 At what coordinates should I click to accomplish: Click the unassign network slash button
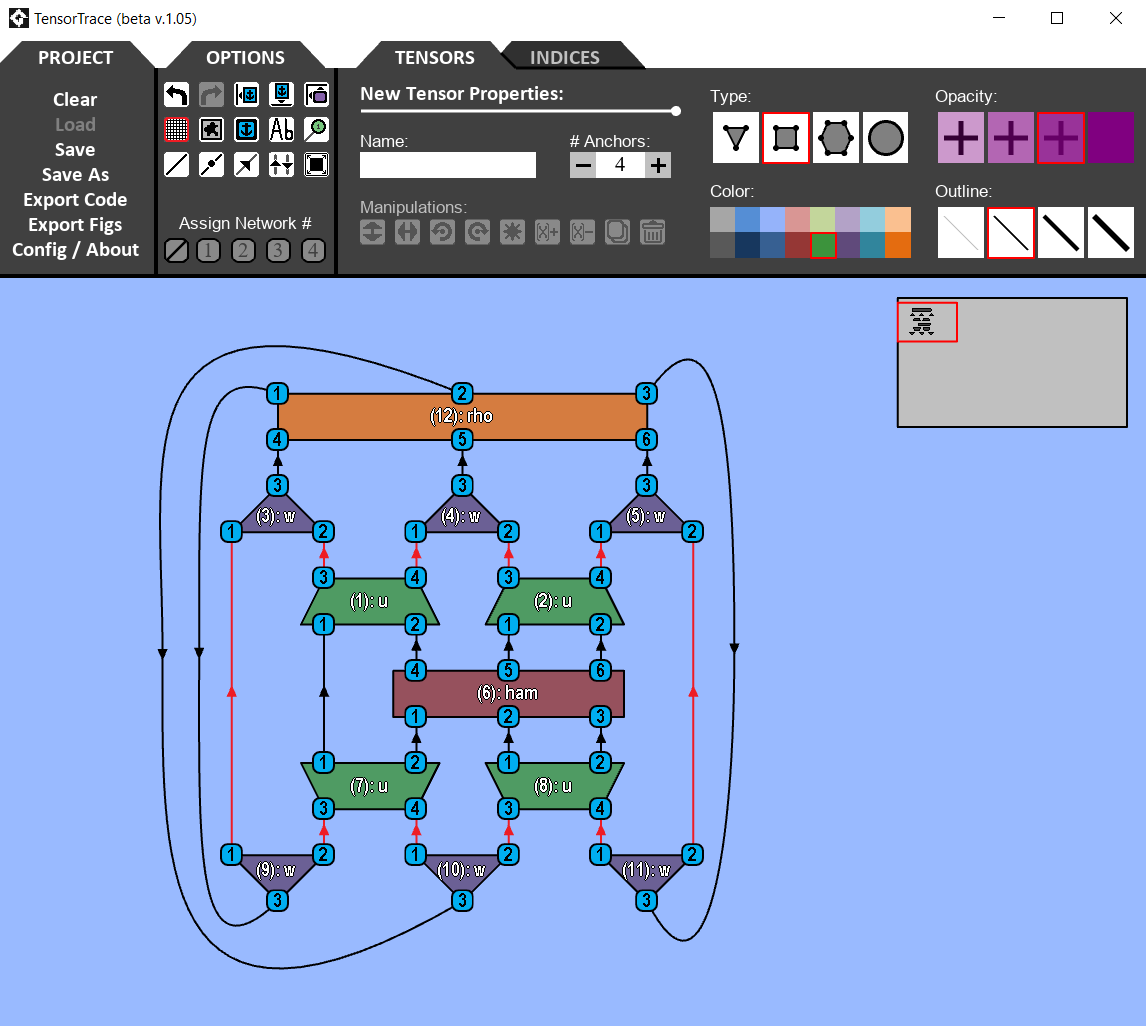(x=176, y=251)
